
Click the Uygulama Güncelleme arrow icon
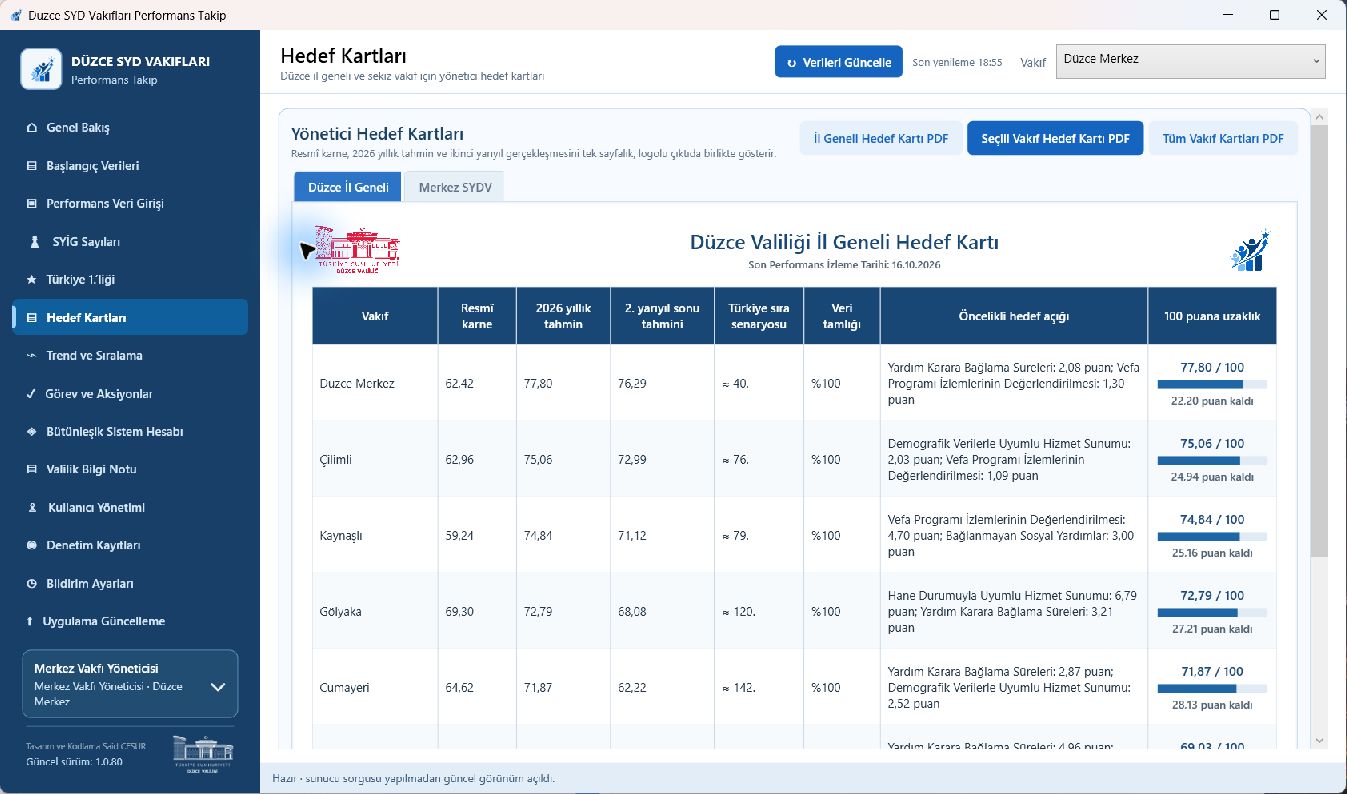pos(29,622)
